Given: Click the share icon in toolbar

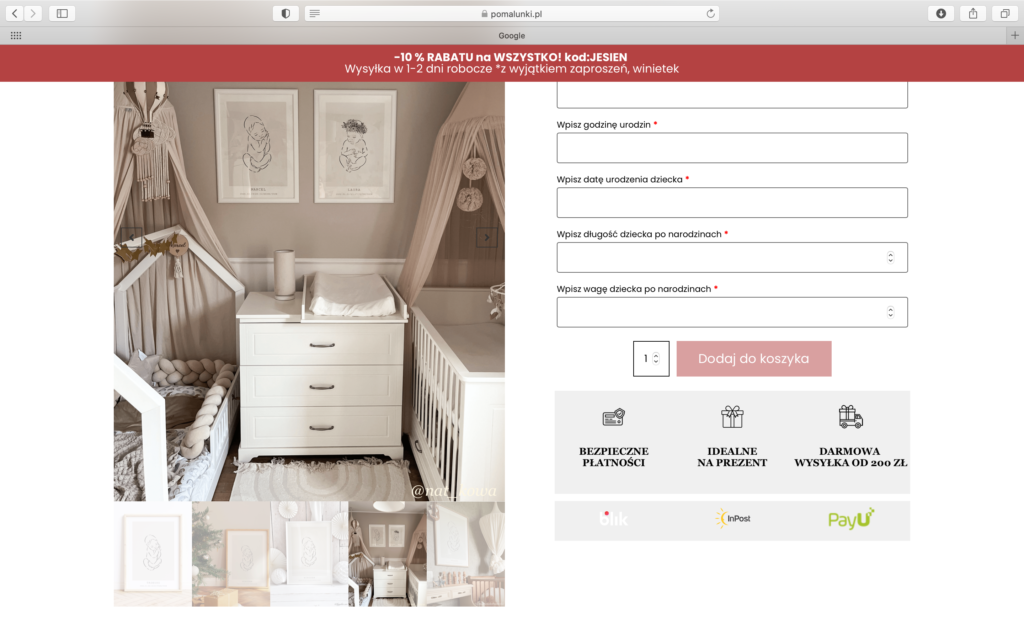Looking at the screenshot, I should click(x=973, y=13).
